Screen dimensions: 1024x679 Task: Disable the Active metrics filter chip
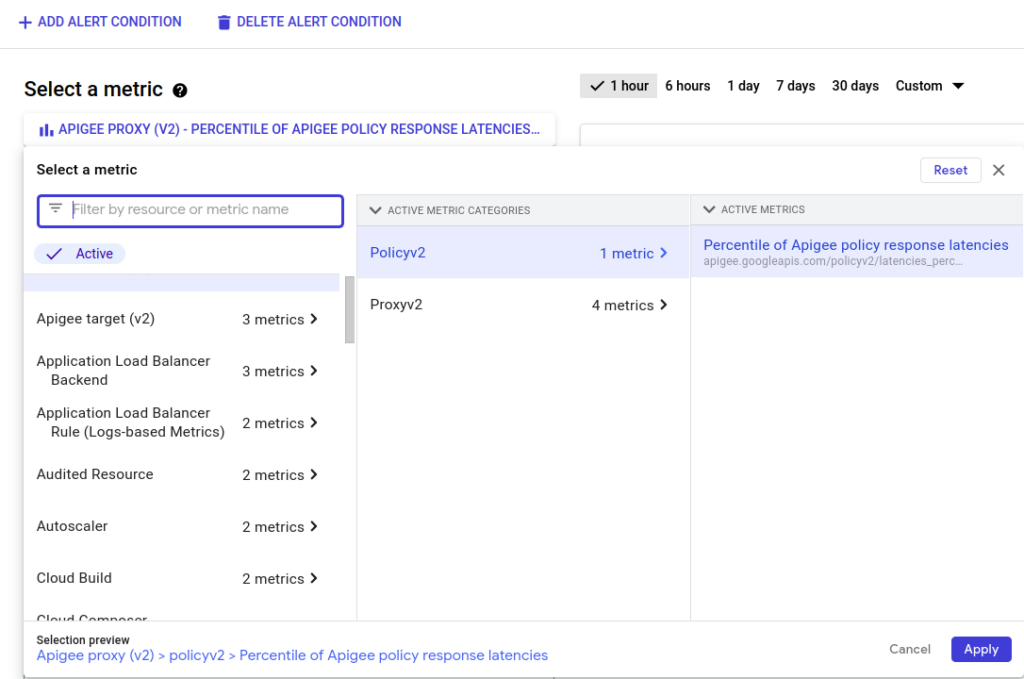coord(79,253)
